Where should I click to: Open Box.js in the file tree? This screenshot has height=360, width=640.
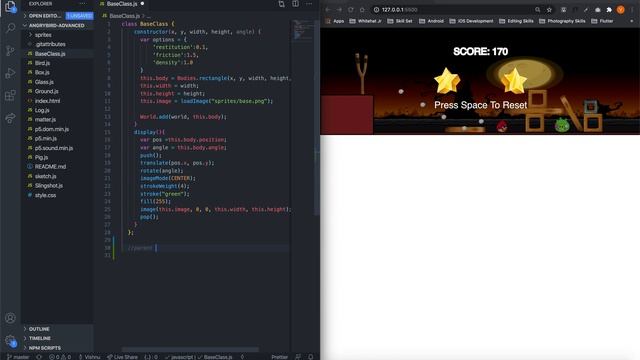point(42,73)
